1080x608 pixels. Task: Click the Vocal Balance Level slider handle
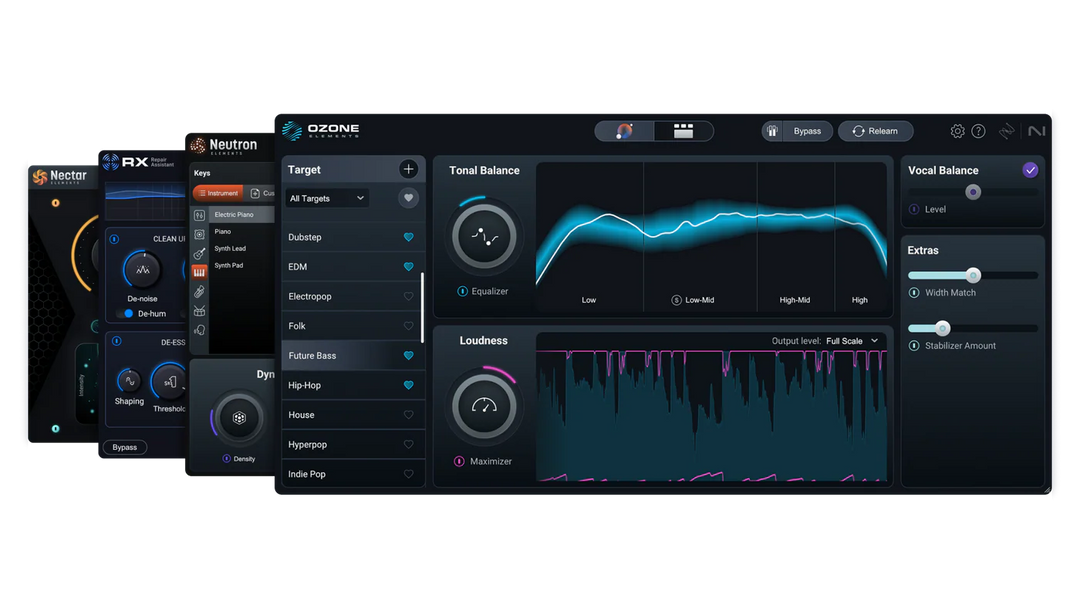click(973, 192)
